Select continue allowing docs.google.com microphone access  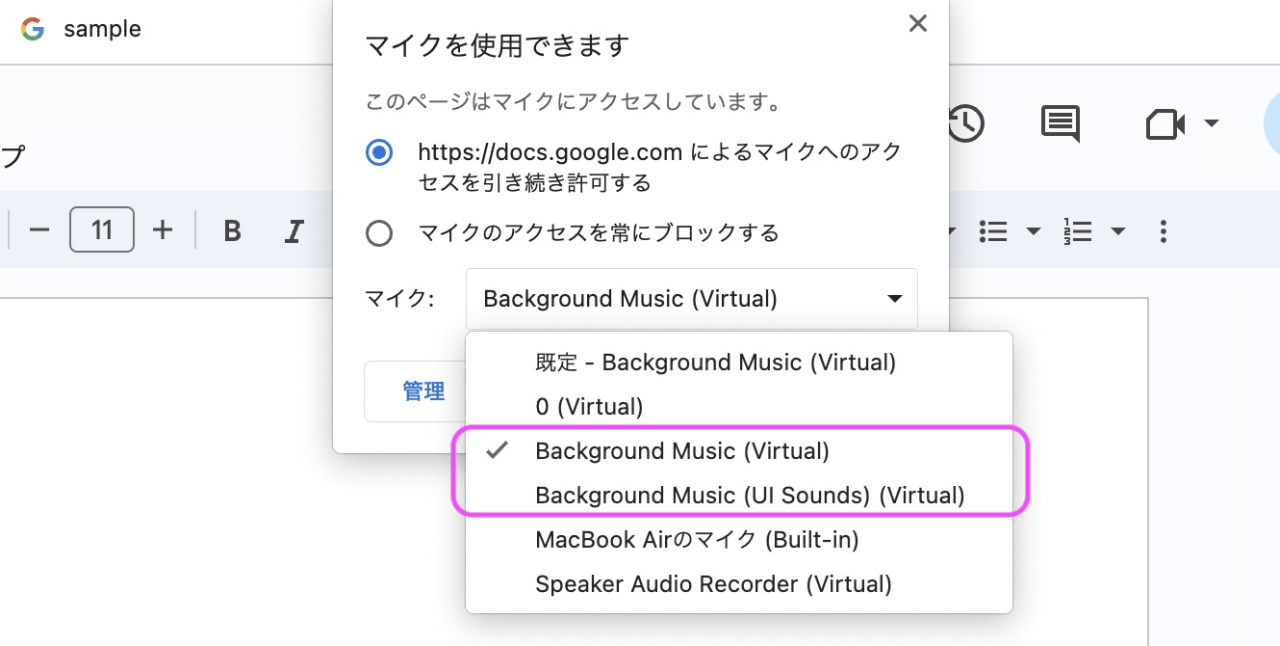[x=379, y=153]
